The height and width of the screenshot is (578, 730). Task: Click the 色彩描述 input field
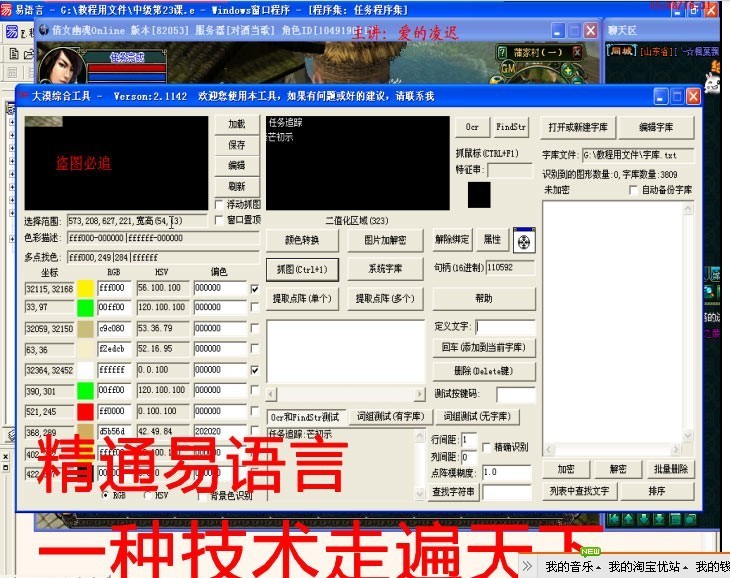coord(163,238)
